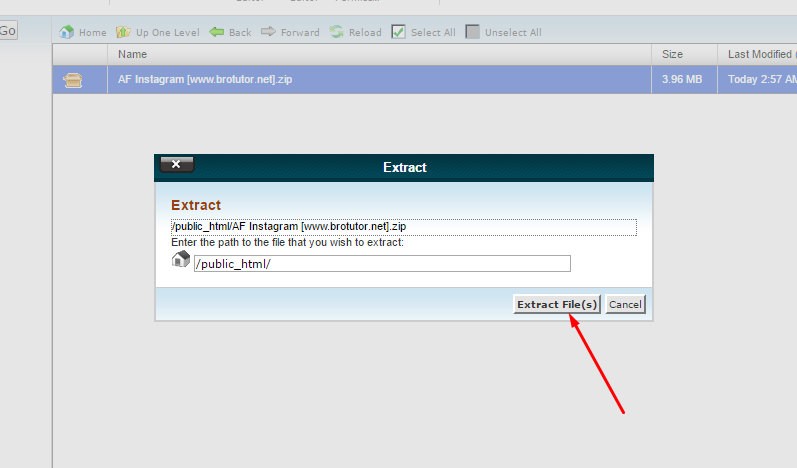Select the zip archive icon in file row
This screenshot has height=468, width=797.
(73, 80)
